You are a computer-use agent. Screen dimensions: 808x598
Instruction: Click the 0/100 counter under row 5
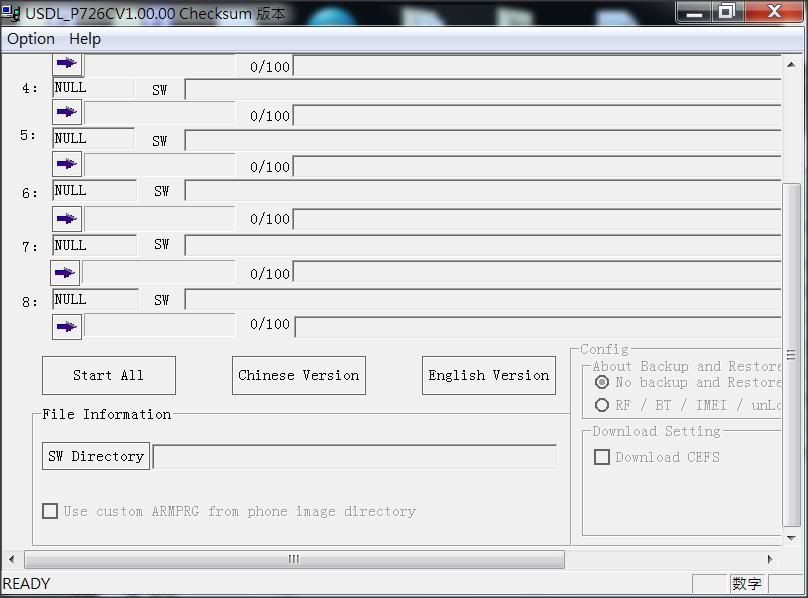coord(270,167)
